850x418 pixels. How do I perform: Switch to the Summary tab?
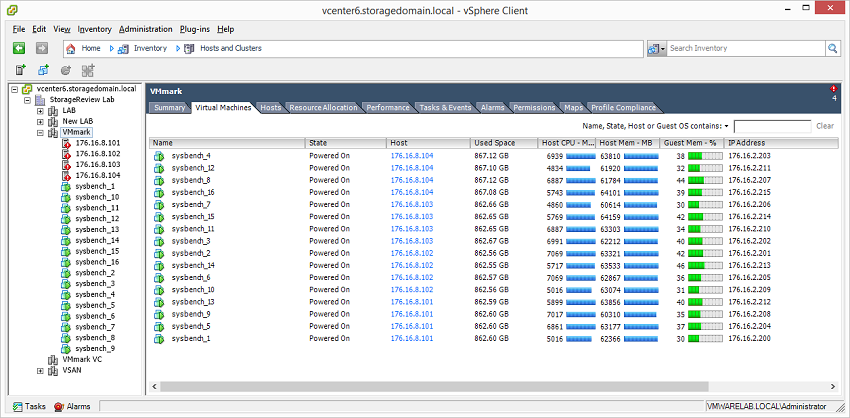[x=170, y=107]
